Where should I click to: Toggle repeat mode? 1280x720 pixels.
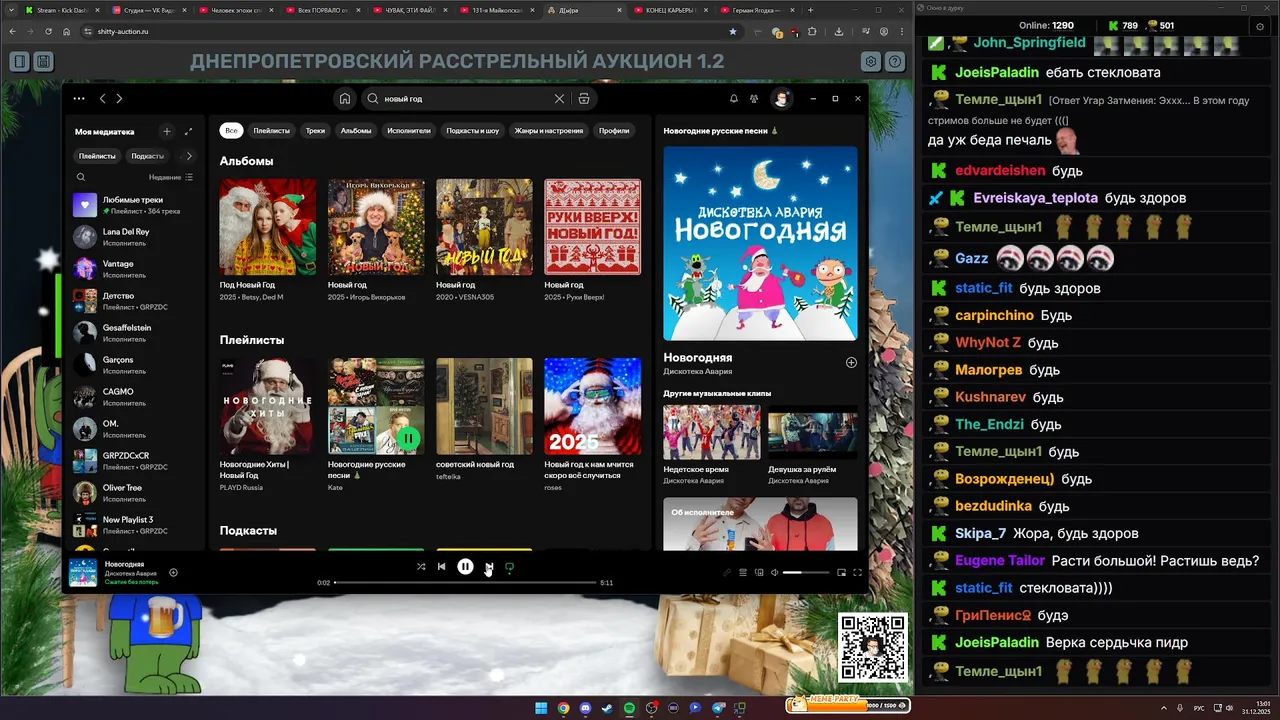pyautogui.click(x=509, y=567)
